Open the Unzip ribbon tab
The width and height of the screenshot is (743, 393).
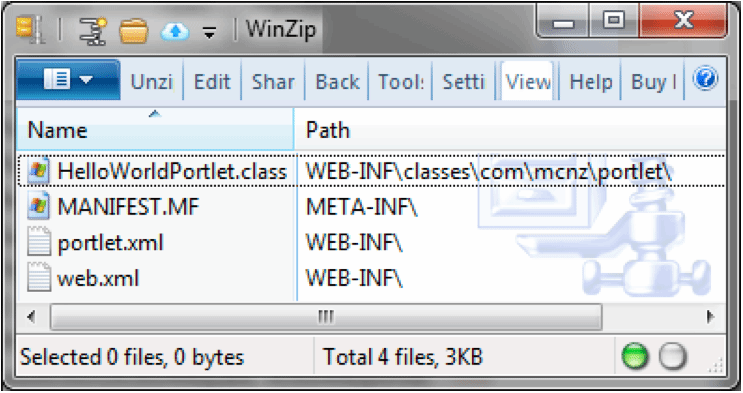(x=152, y=82)
